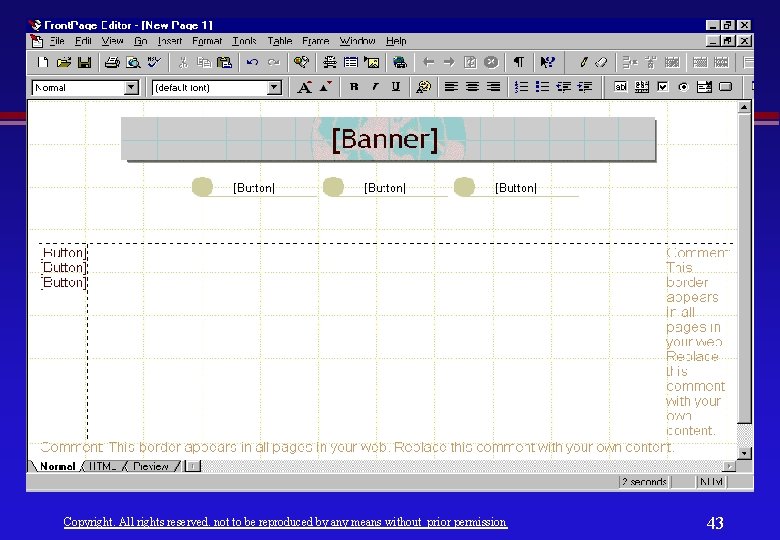Insert check box form field
This screenshot has height=540, width=780.
[663, 87]
